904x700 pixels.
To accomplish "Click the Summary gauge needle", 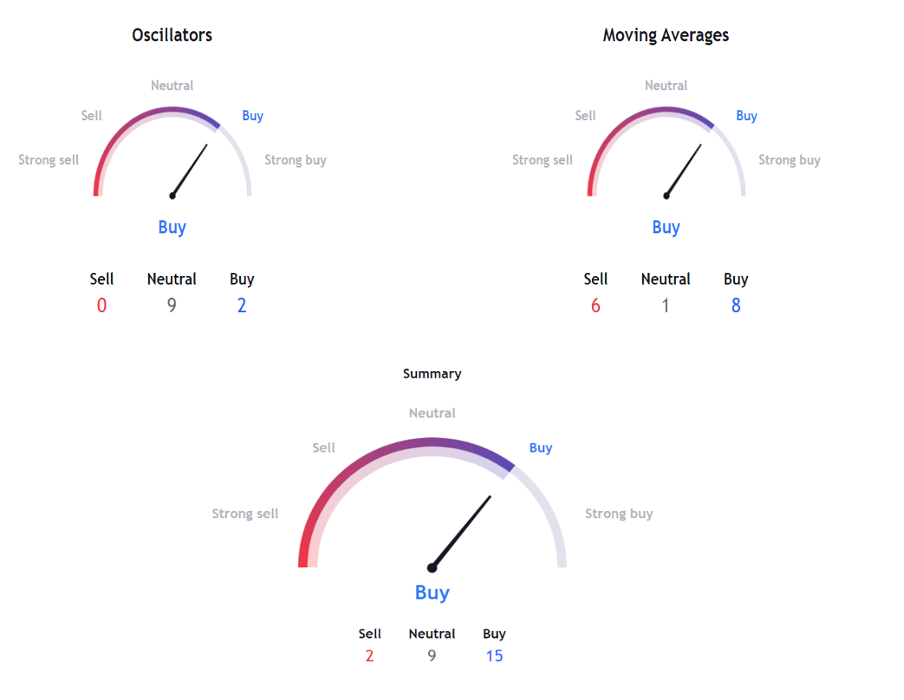I will [x=460, y=533].
